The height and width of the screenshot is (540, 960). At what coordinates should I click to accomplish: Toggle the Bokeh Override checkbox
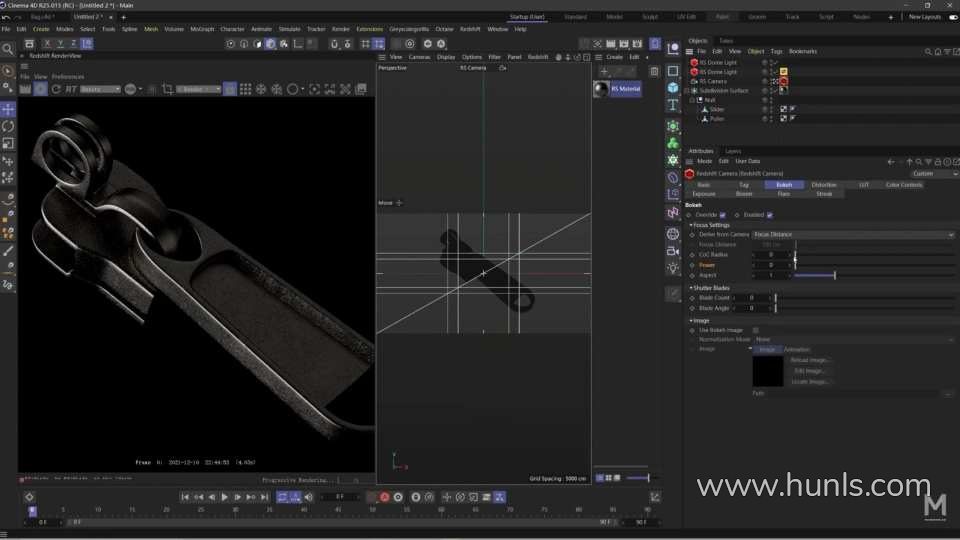pyautogui.click(x=723, y=215)
